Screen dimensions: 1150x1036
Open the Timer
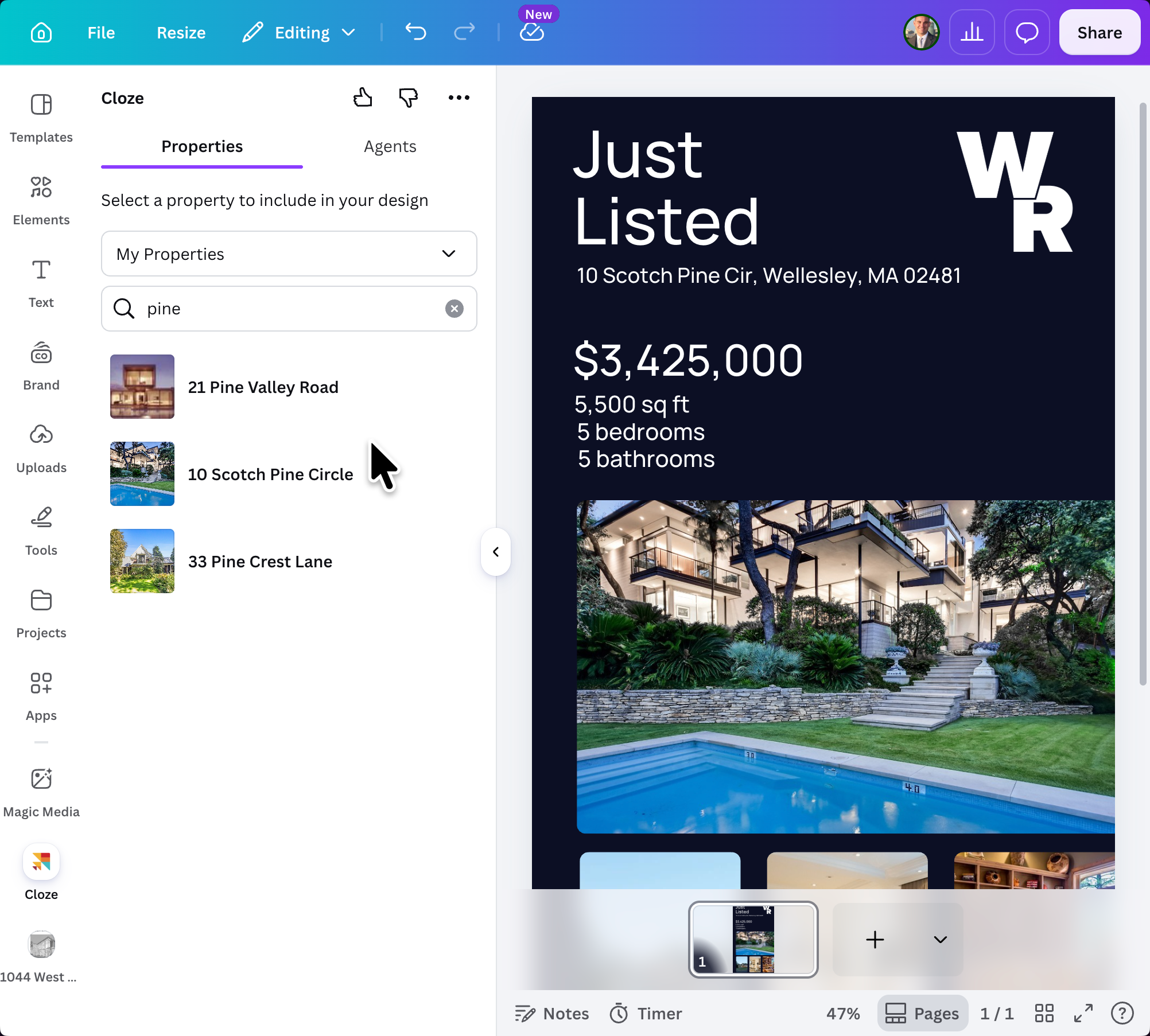coord(646,1014)
